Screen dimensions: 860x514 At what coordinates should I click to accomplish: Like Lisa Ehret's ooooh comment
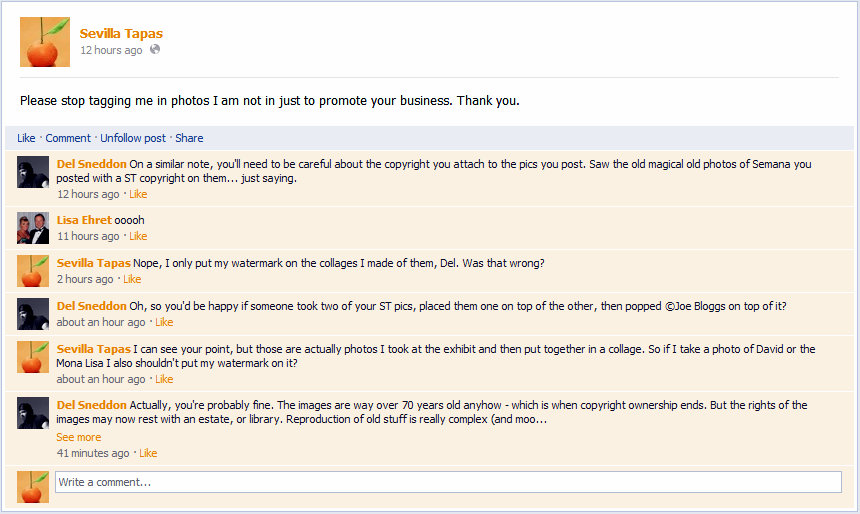click(138, 236)
